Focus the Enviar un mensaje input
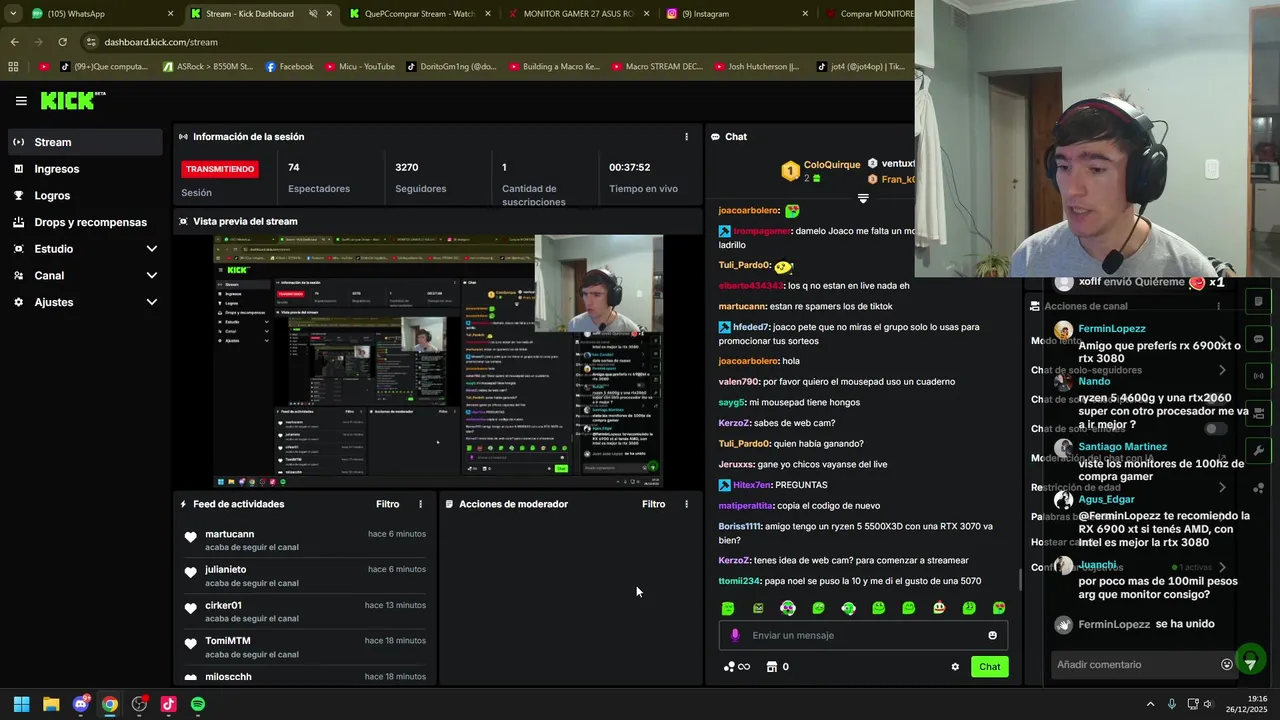Image resolution: width=1280 pixels, height=720 pixels. 863,635
